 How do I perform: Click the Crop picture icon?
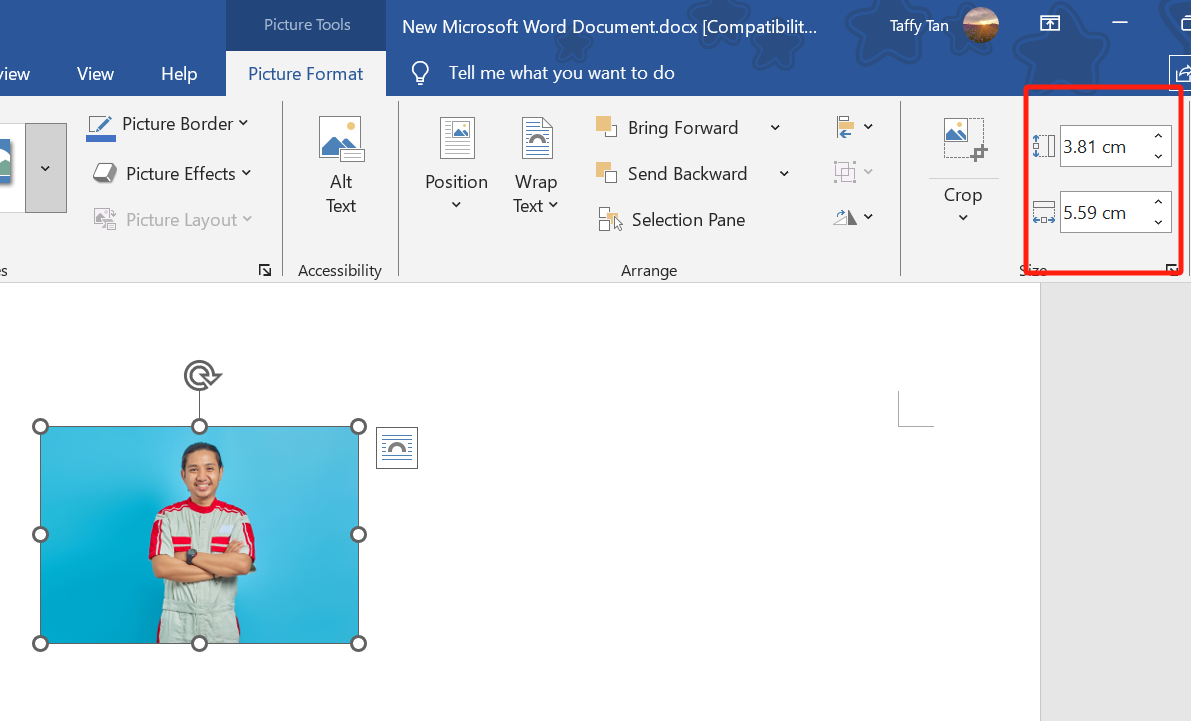point(964,139)
